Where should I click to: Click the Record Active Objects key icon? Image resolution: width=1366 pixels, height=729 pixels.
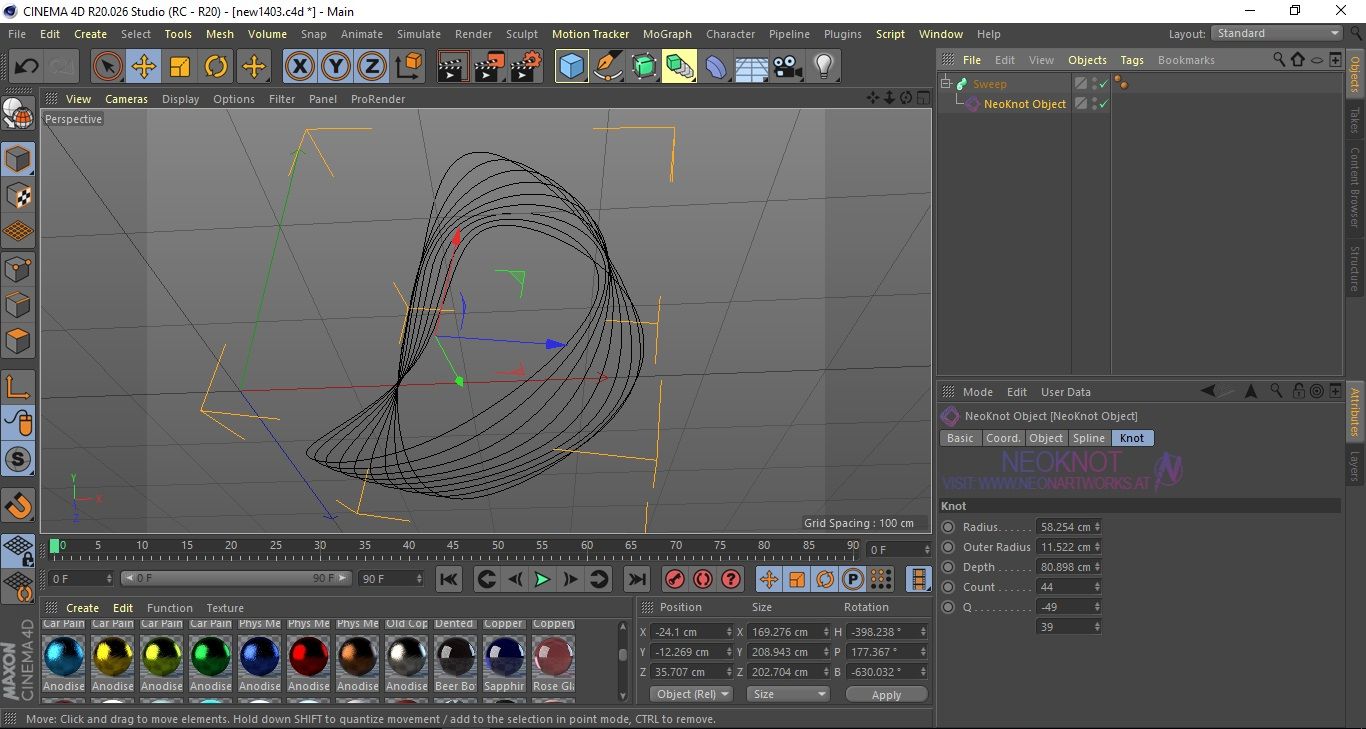coord(674,579)
